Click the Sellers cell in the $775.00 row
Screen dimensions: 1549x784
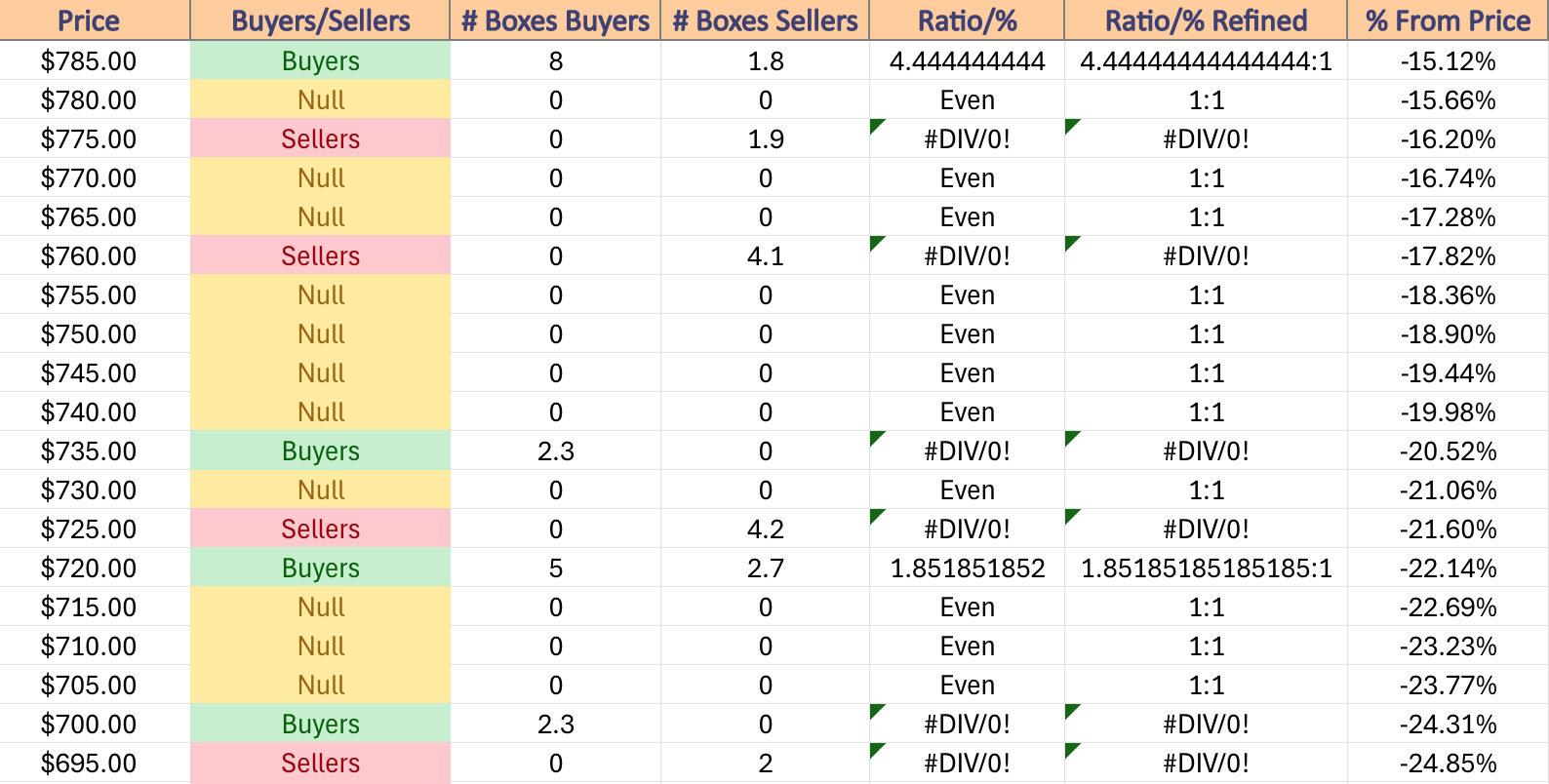tap(320, 138)
